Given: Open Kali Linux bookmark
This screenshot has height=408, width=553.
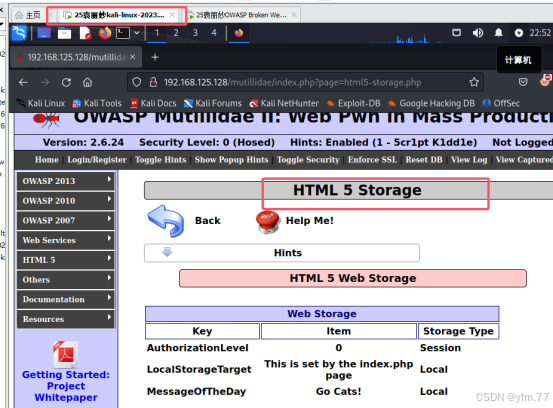Looking at the screenshot, I should click(41, 103).
